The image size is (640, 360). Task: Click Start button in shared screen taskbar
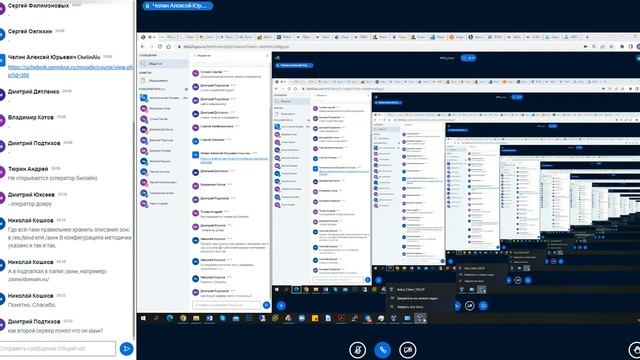coord(143,318)
